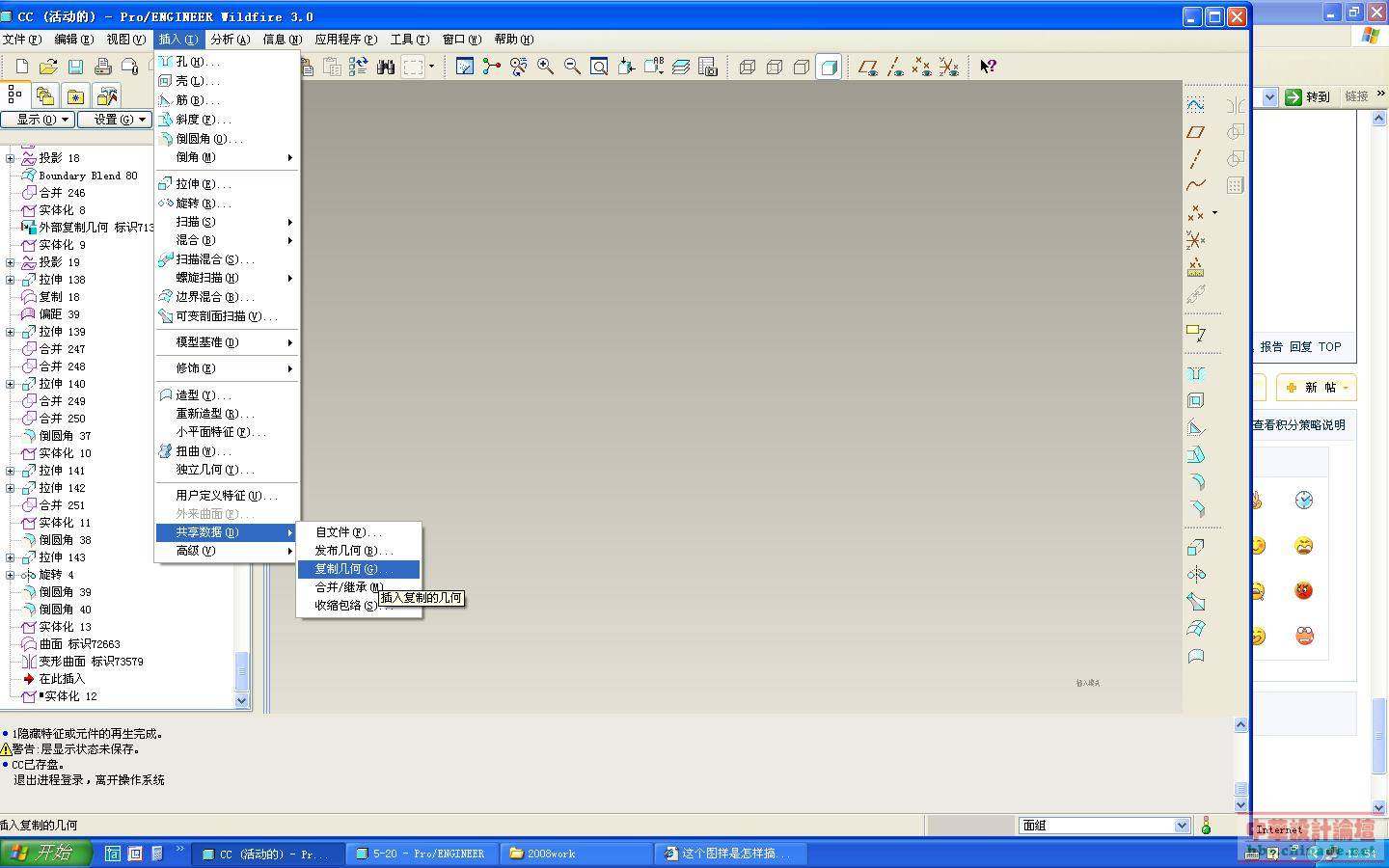Click the Save diskette icon
1389x868 pixels.
75,67
